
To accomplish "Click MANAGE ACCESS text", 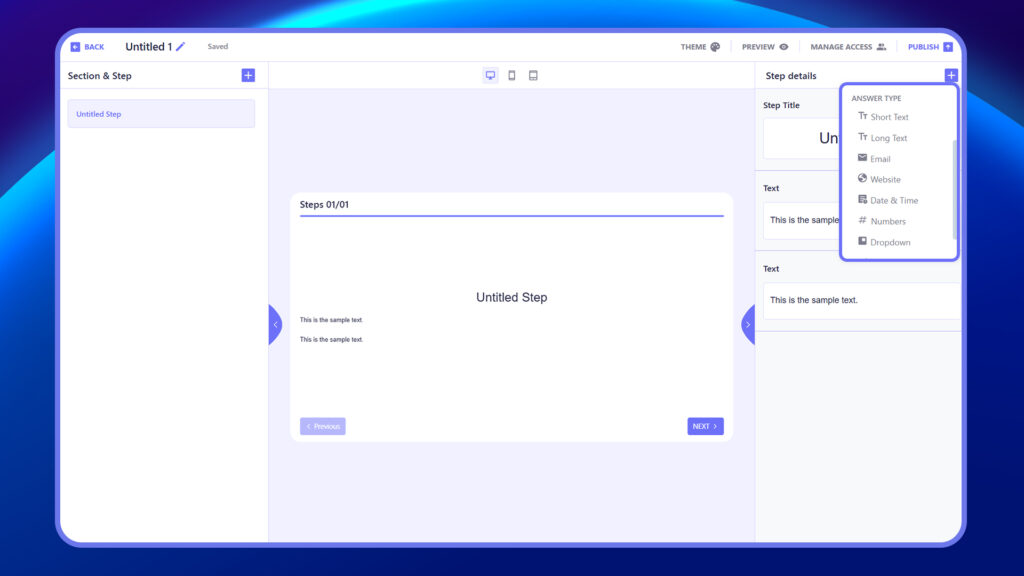I will click(x=840, y=47).
